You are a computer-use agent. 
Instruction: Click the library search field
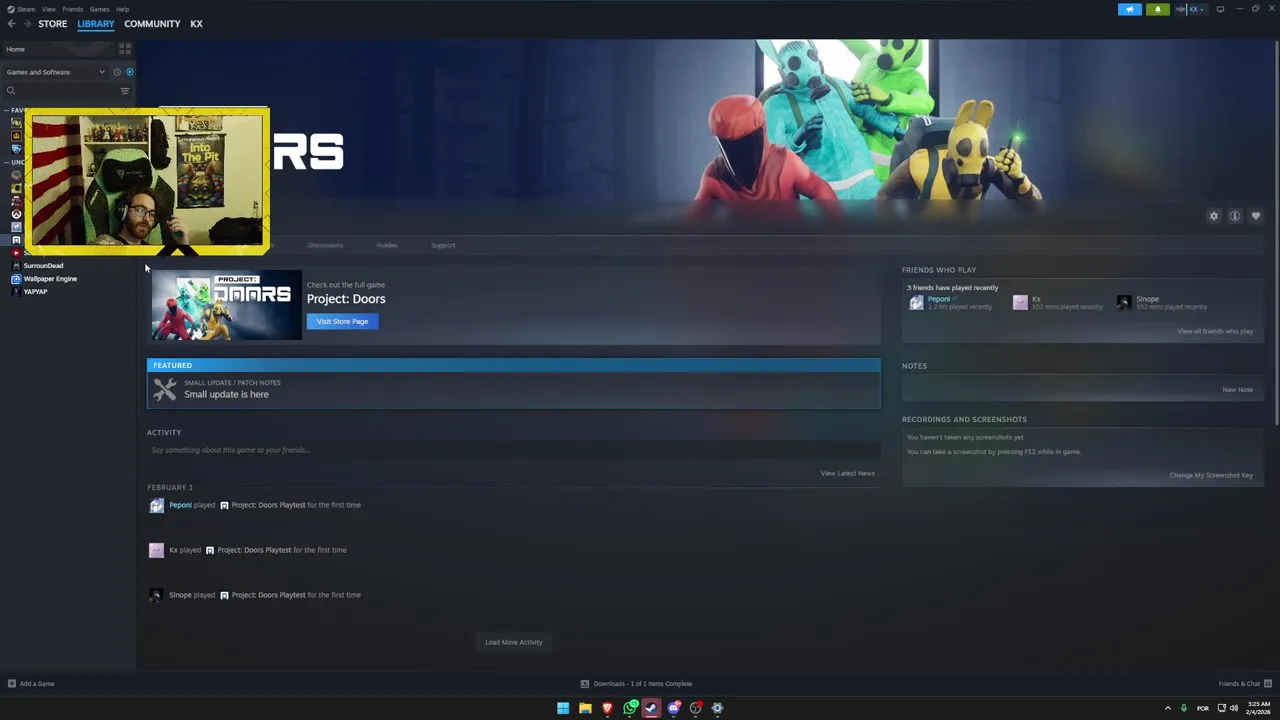(x=62, y=91)
